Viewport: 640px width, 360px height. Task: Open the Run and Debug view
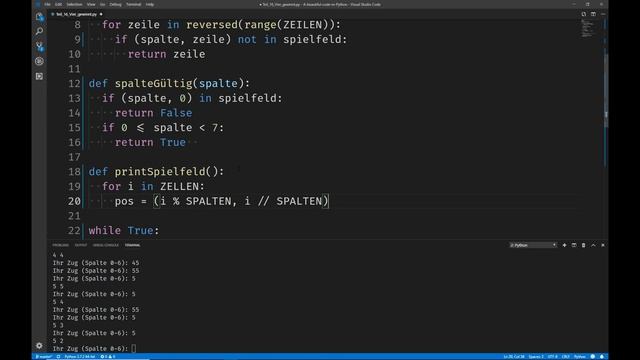(x=39, y=61)
